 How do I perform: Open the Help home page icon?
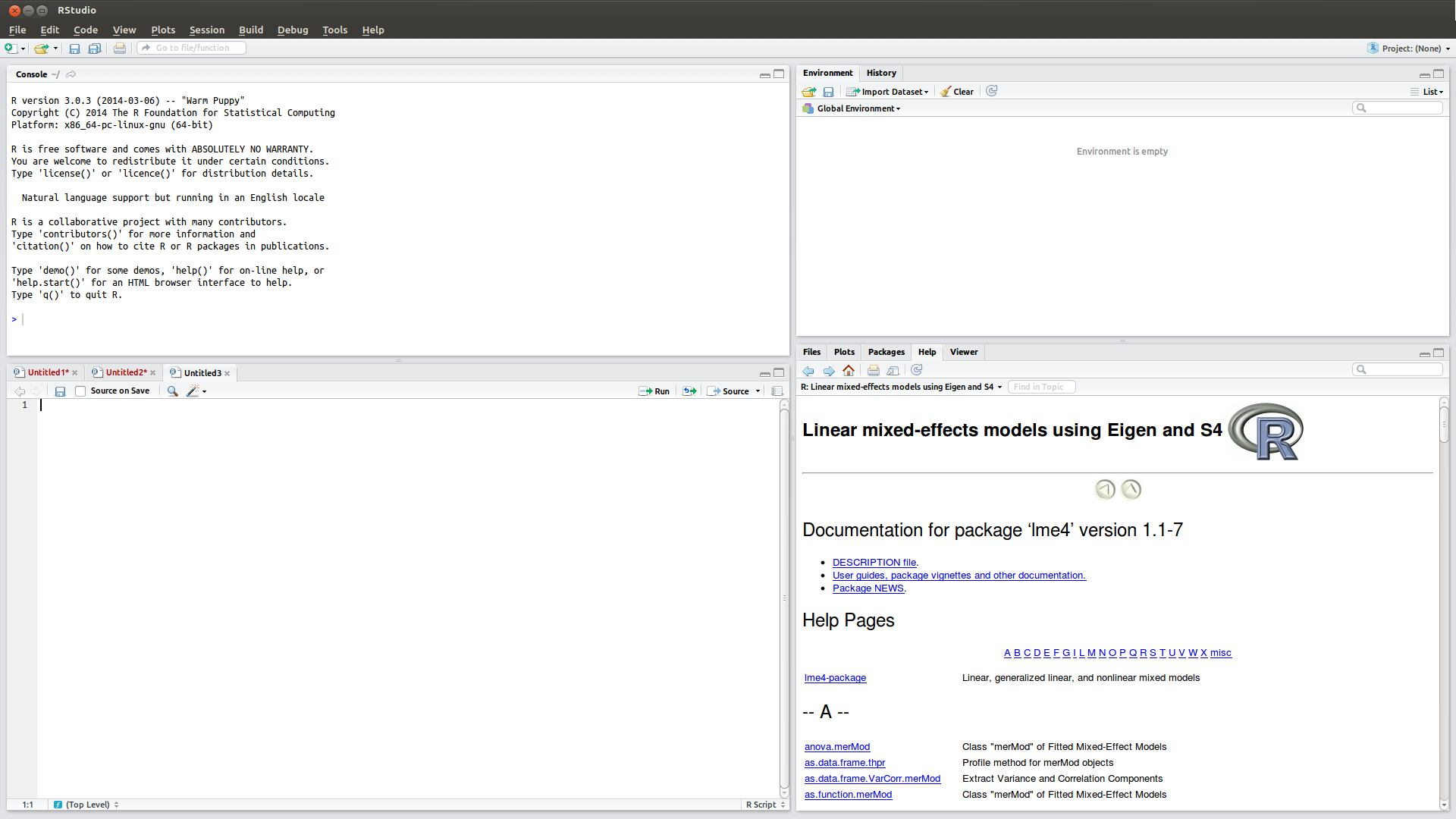[849, 370]
